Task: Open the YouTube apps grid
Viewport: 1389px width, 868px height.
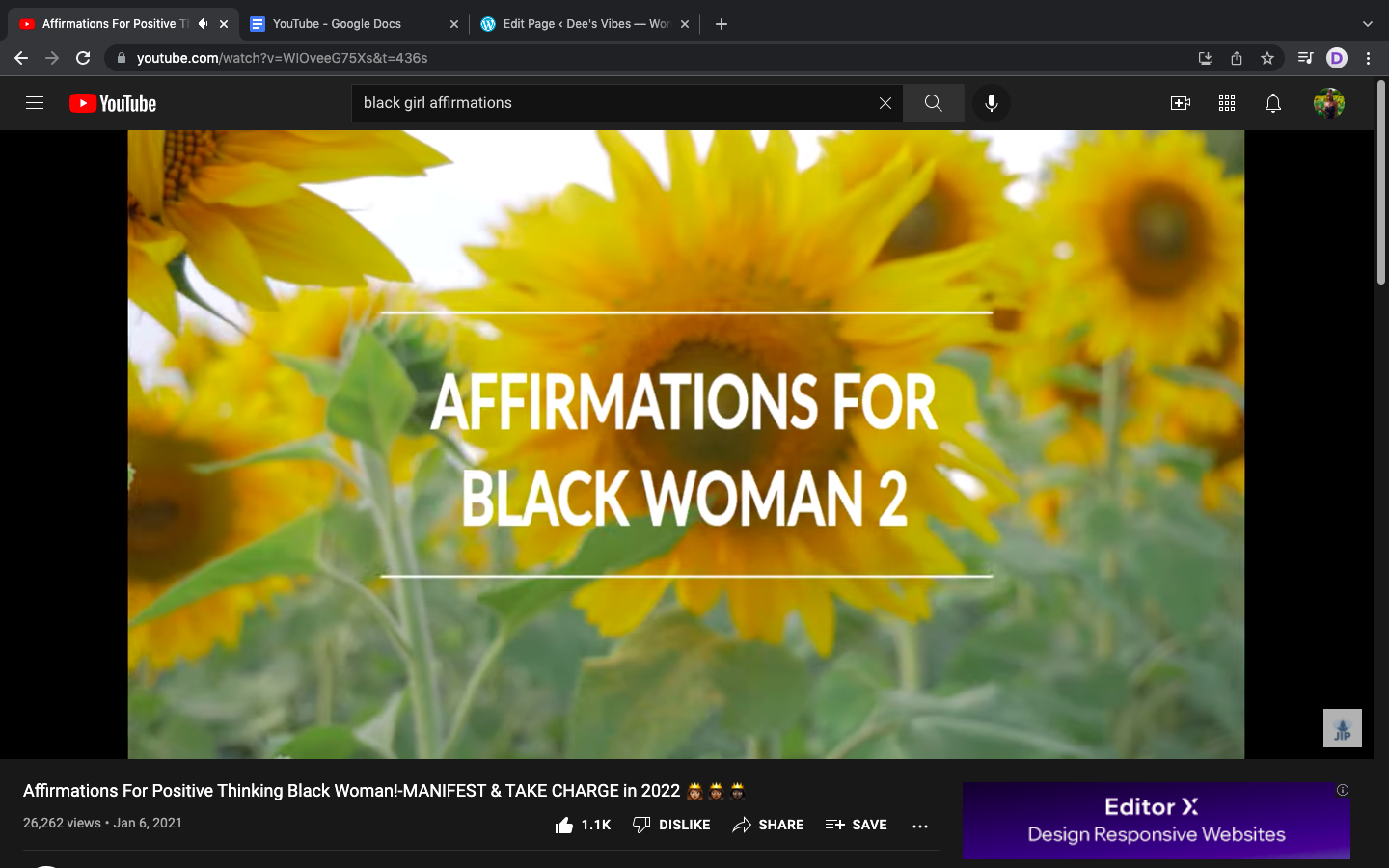Action: click(x=1226, y=103)
